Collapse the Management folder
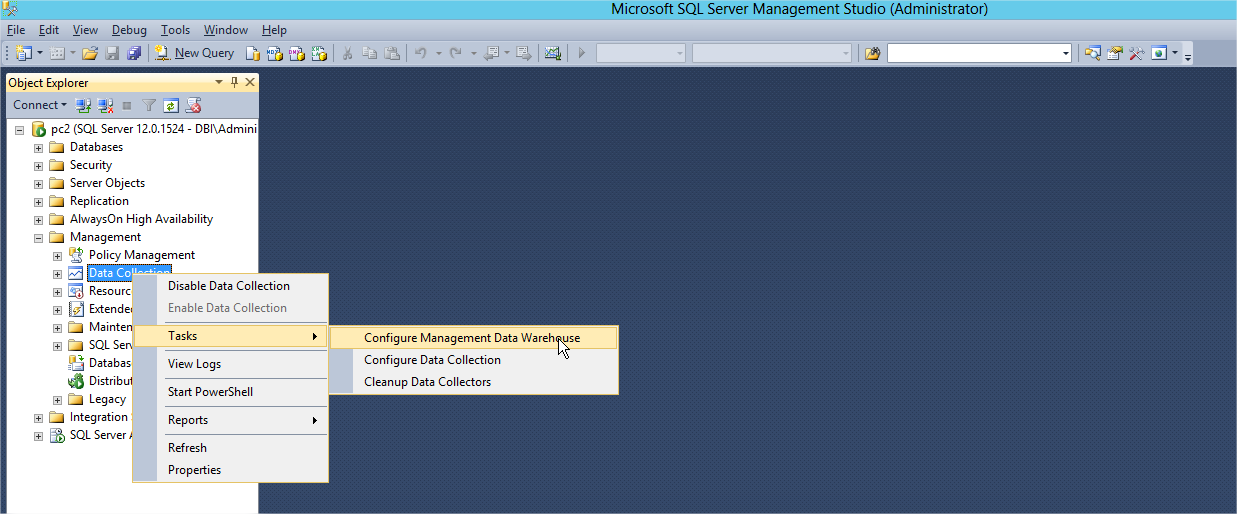The height and width of the screenshot is (514, 1237). 39,238
